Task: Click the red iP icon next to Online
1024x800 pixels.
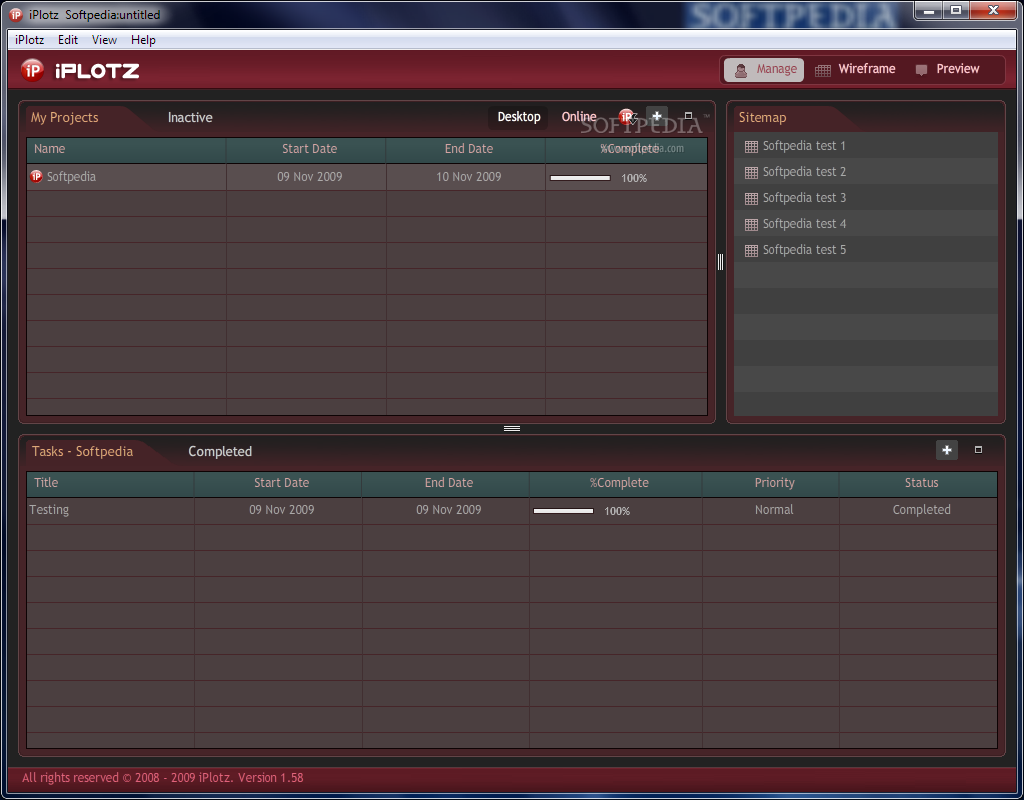Action: (x=627, y=117)
